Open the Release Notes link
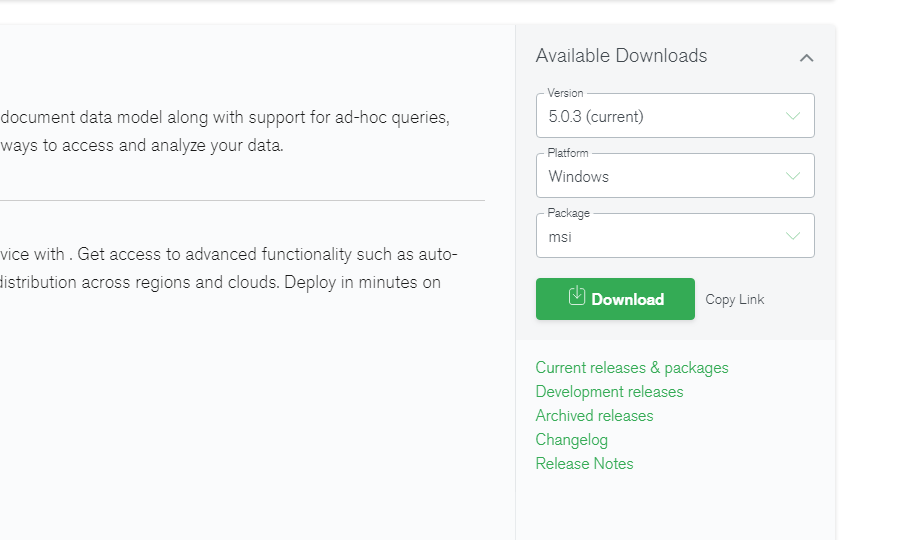This screenshot has width=900, height=540. click(x=584, y=464)
